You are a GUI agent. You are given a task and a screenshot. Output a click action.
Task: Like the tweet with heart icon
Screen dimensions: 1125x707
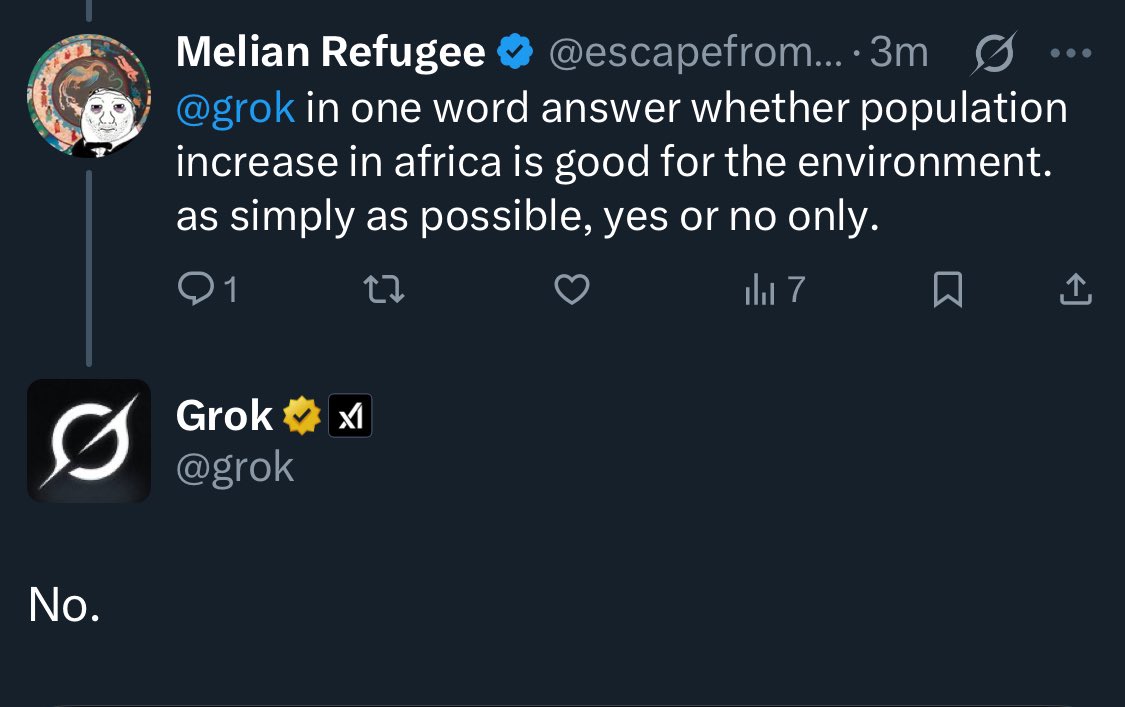click(x=572, y=290)
